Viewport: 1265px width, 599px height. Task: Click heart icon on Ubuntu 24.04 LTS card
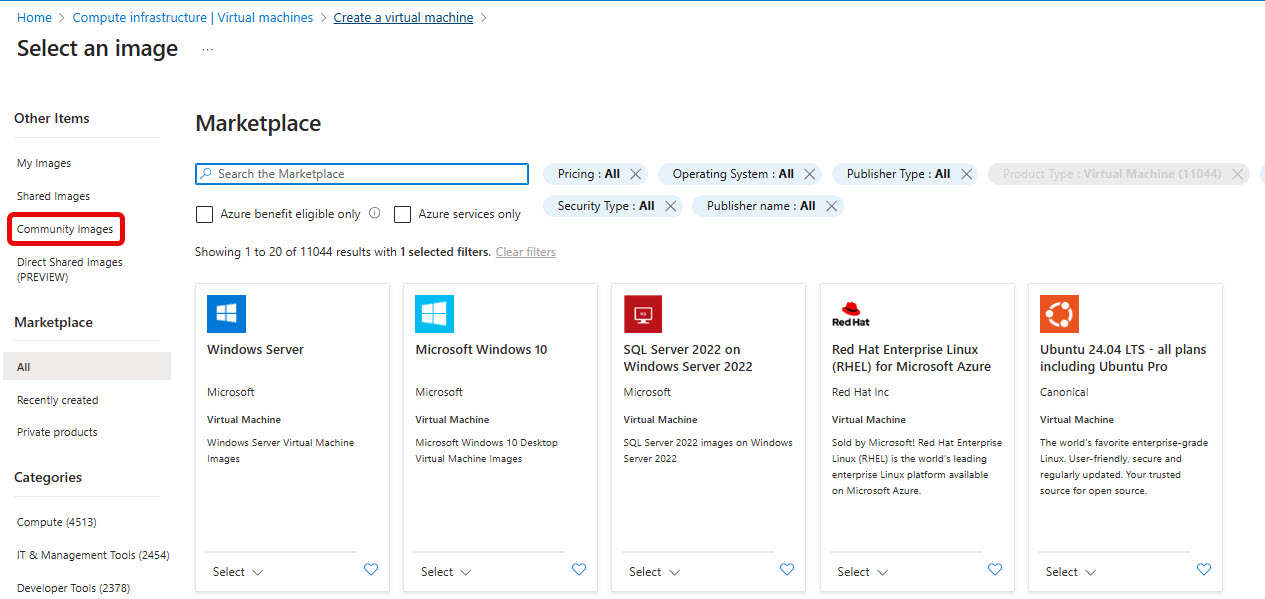[x=1204, y=570]
